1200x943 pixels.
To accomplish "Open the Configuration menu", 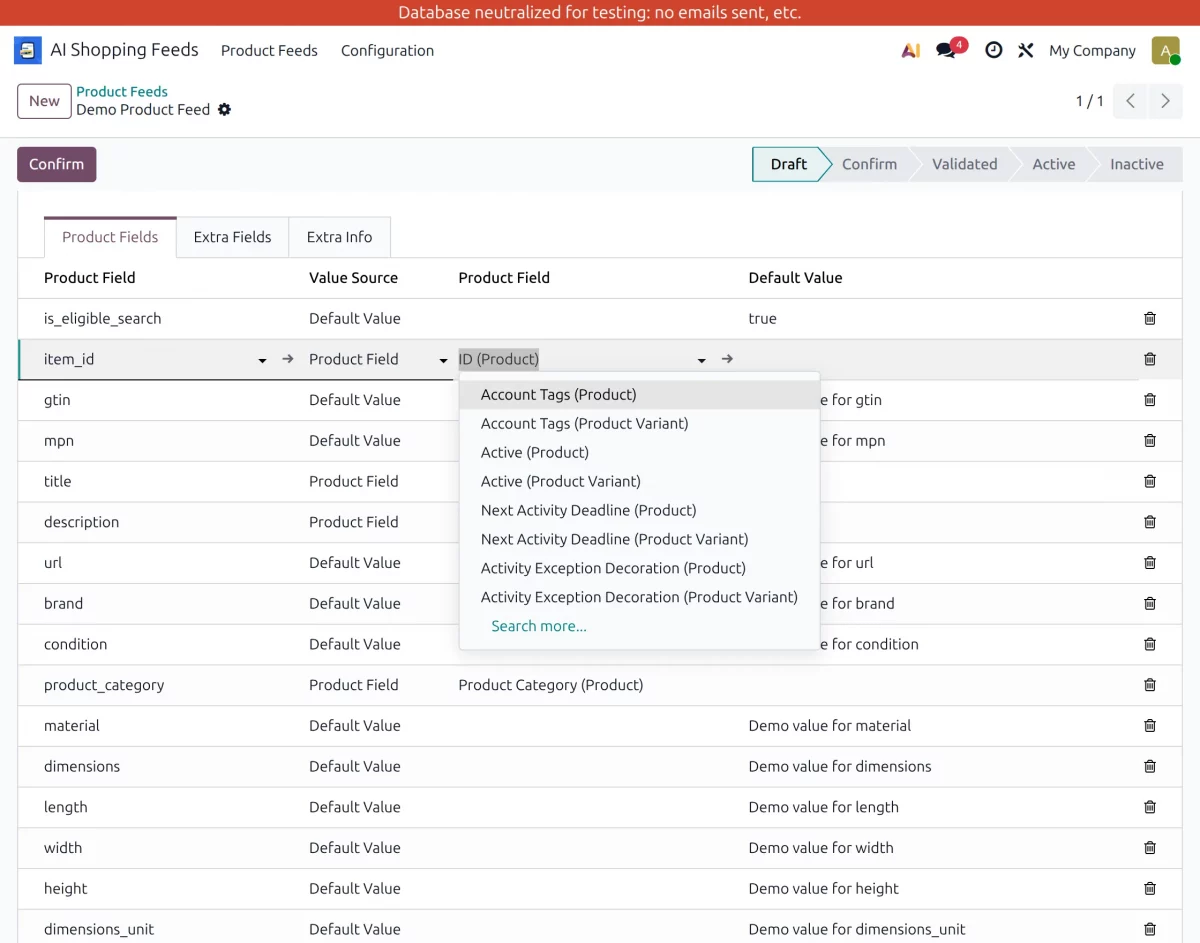I will [x=387, y=50].
